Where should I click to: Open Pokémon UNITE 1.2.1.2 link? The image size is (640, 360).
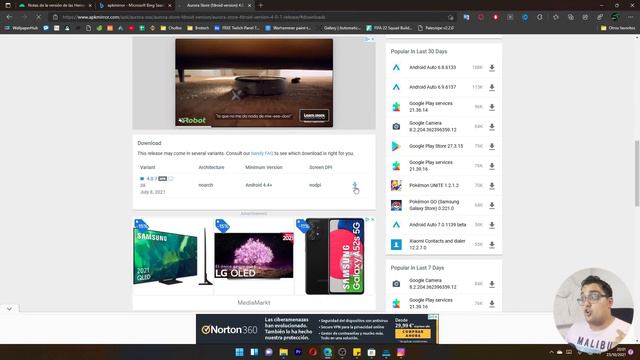coord(434,186)
